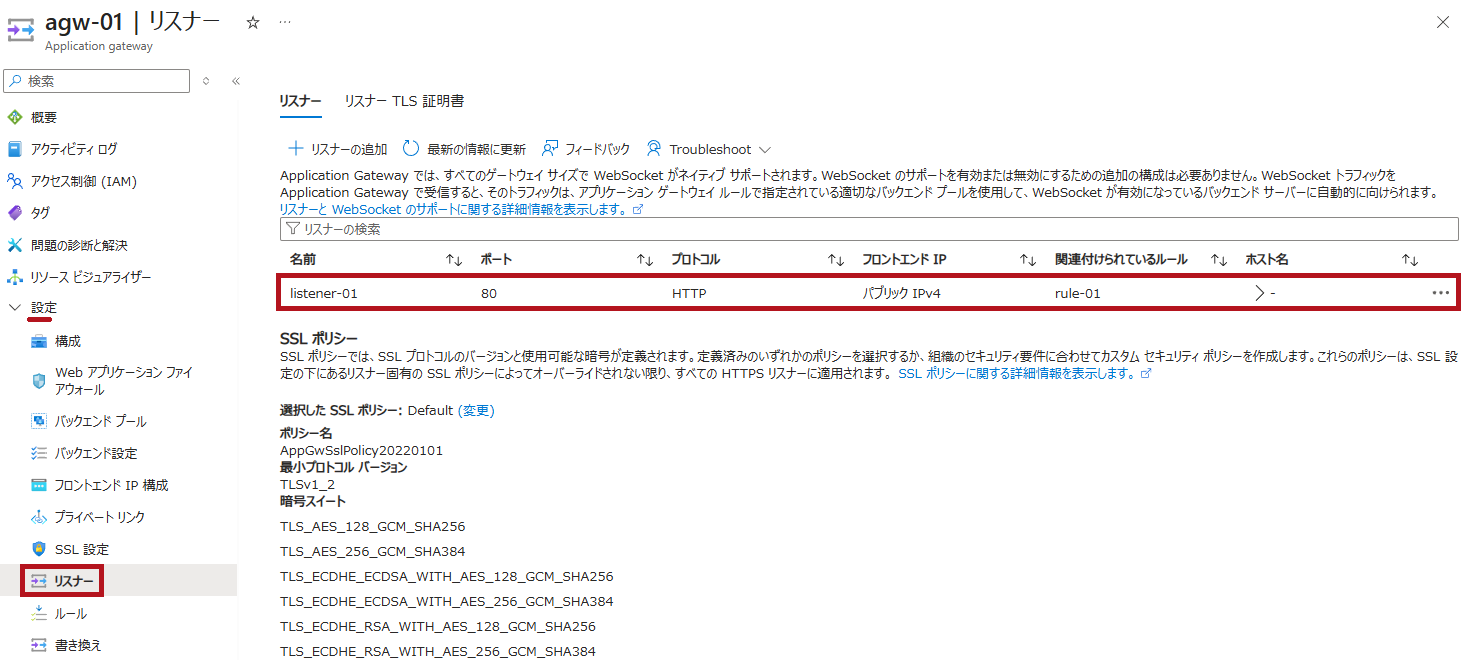Image resolution: width=1466 pixels, height=660 pixels.
Task: Switch to リスナー TLS 証明書 tab
Action: (x=404, y=101)
